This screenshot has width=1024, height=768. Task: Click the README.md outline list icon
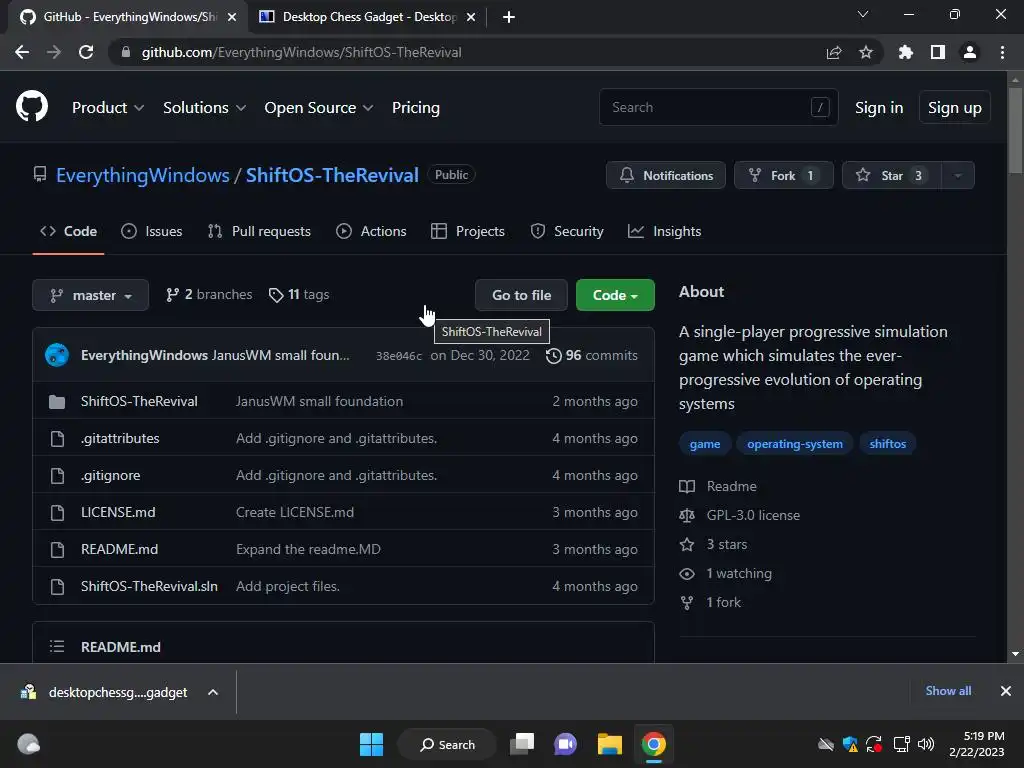click(x=57, y=647)
